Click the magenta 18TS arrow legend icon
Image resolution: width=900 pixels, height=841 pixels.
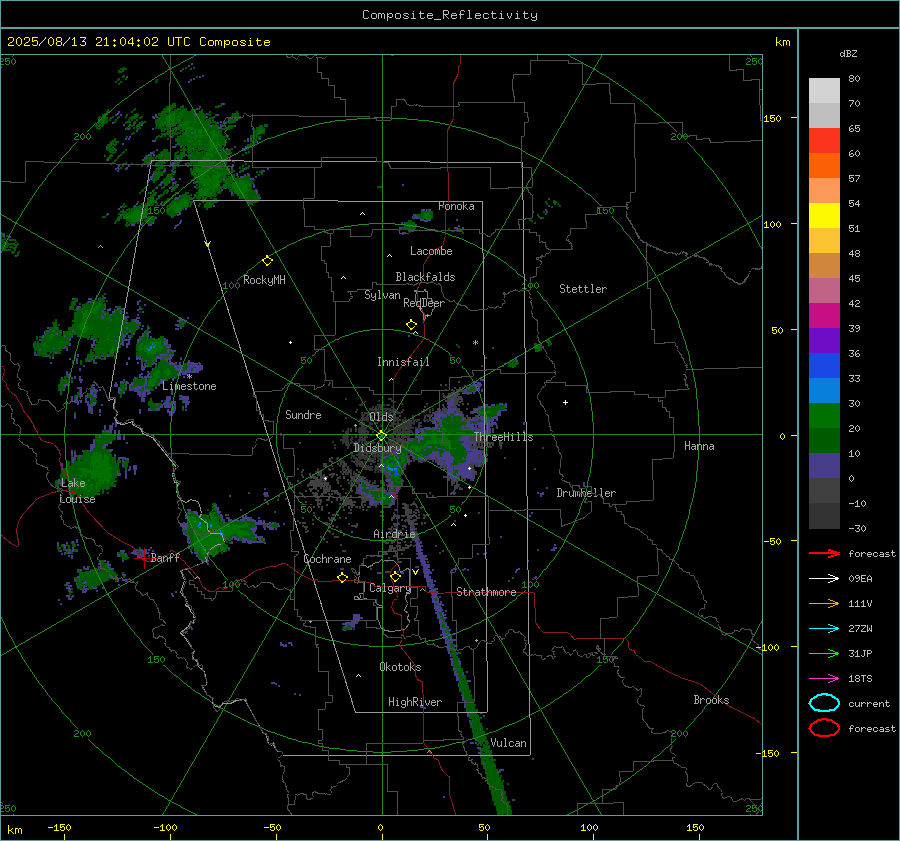[824, 679]
